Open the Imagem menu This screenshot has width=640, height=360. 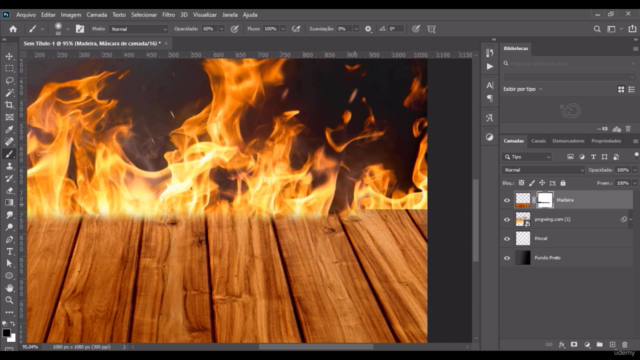coord(71,15)
